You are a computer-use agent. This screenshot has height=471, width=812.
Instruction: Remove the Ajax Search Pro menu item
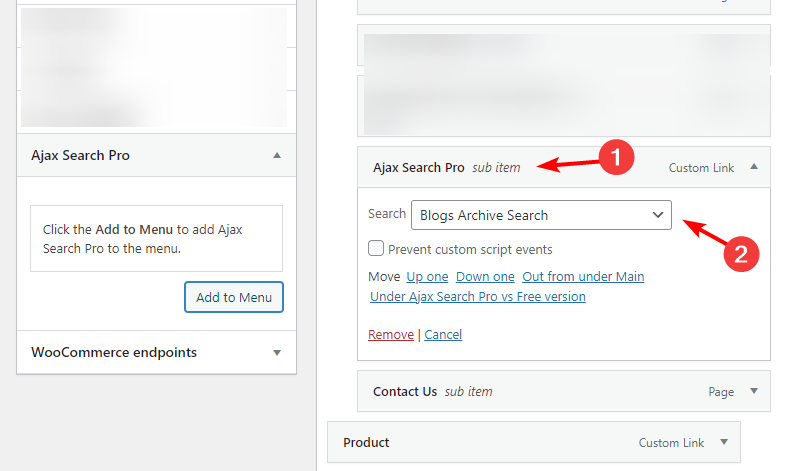click(390, 335)
